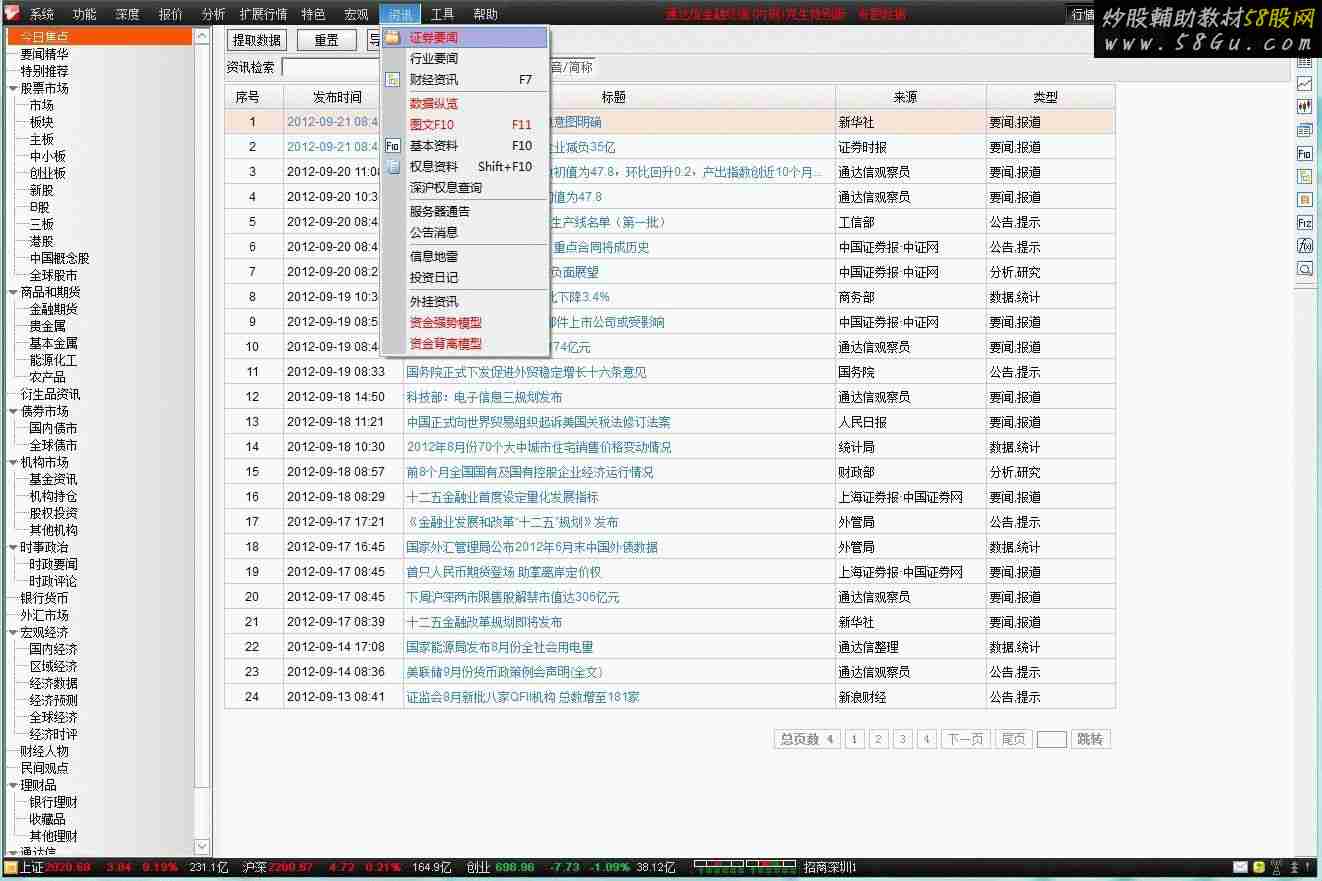Click the blue list window icon in right sidebar
The height and width of the screenshot is (881, 1322).
(x=1305, y=130)
